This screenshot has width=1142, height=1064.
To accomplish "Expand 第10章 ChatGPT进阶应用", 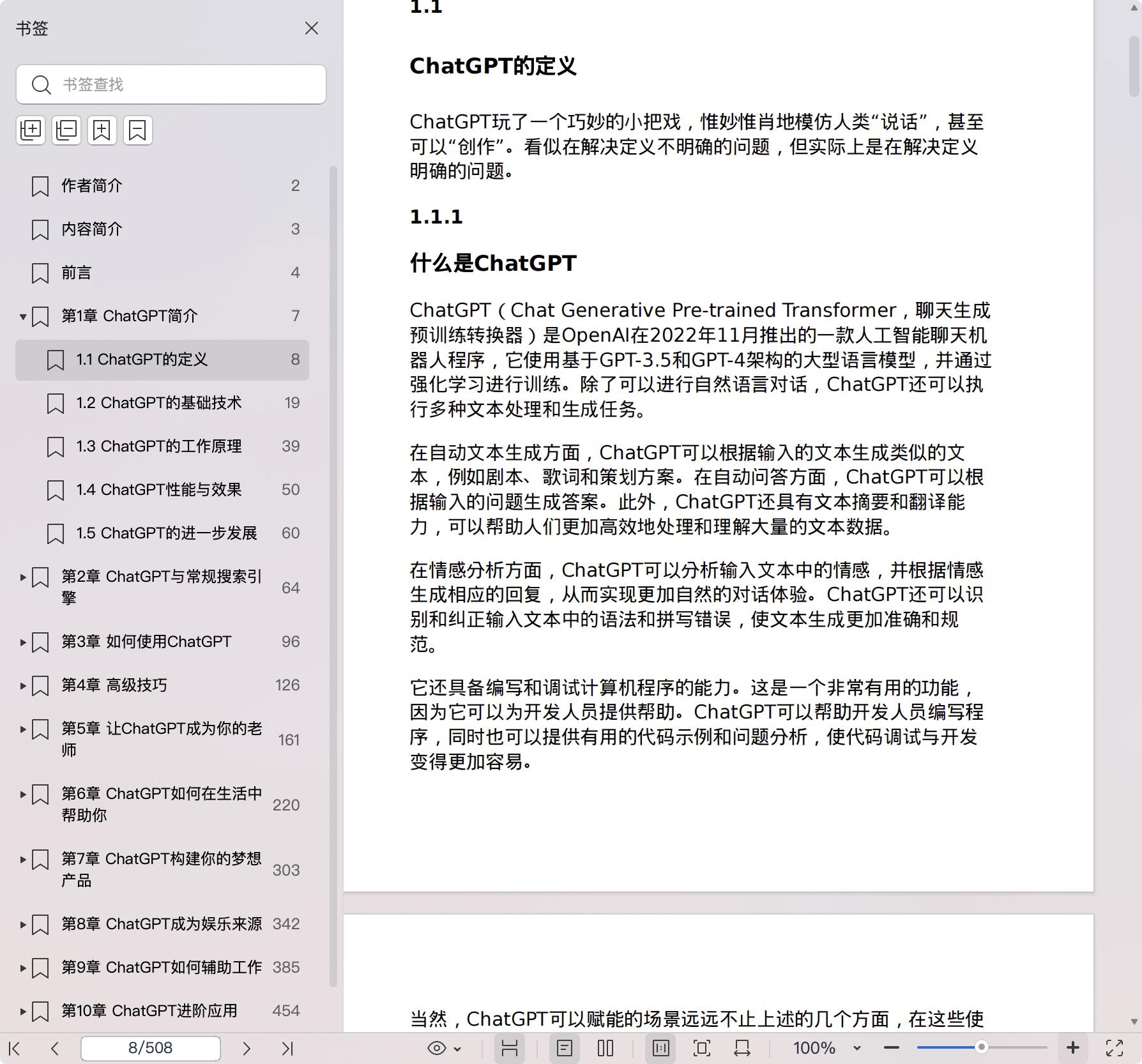I will [x=23, y=1012].
